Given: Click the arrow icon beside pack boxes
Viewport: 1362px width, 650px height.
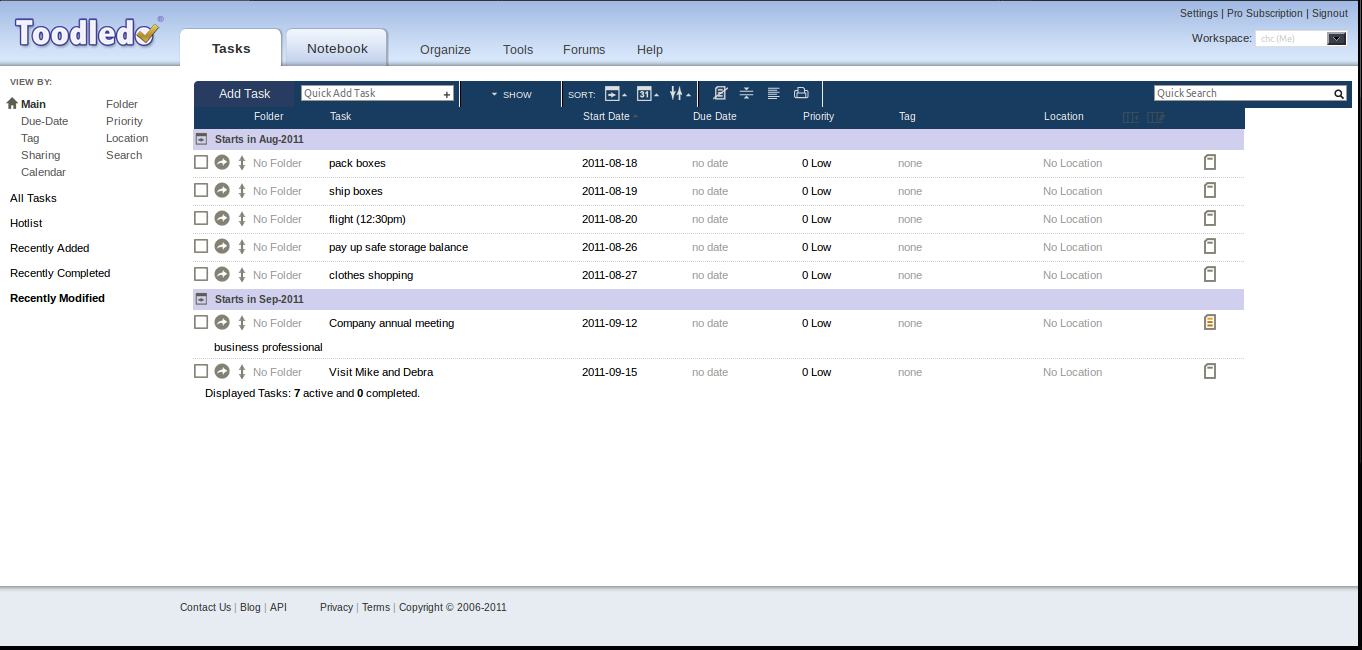Looking at the screenshot, I should click(x=222, y=162).
